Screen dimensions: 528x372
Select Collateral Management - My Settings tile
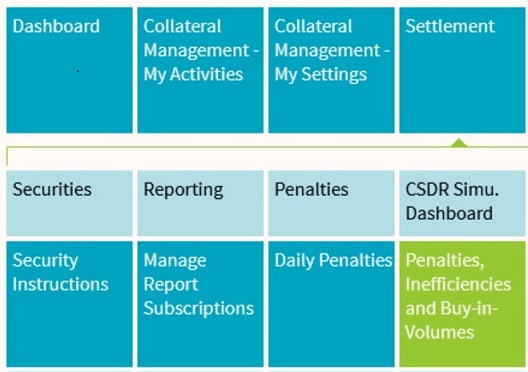[331, 70]
